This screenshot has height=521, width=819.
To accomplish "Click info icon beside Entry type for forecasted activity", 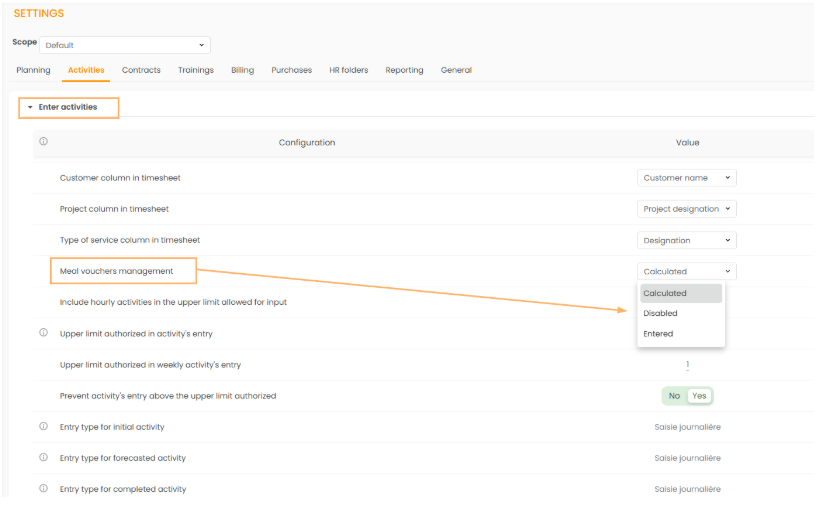I will pyautogui.click(x=43, y=457).
